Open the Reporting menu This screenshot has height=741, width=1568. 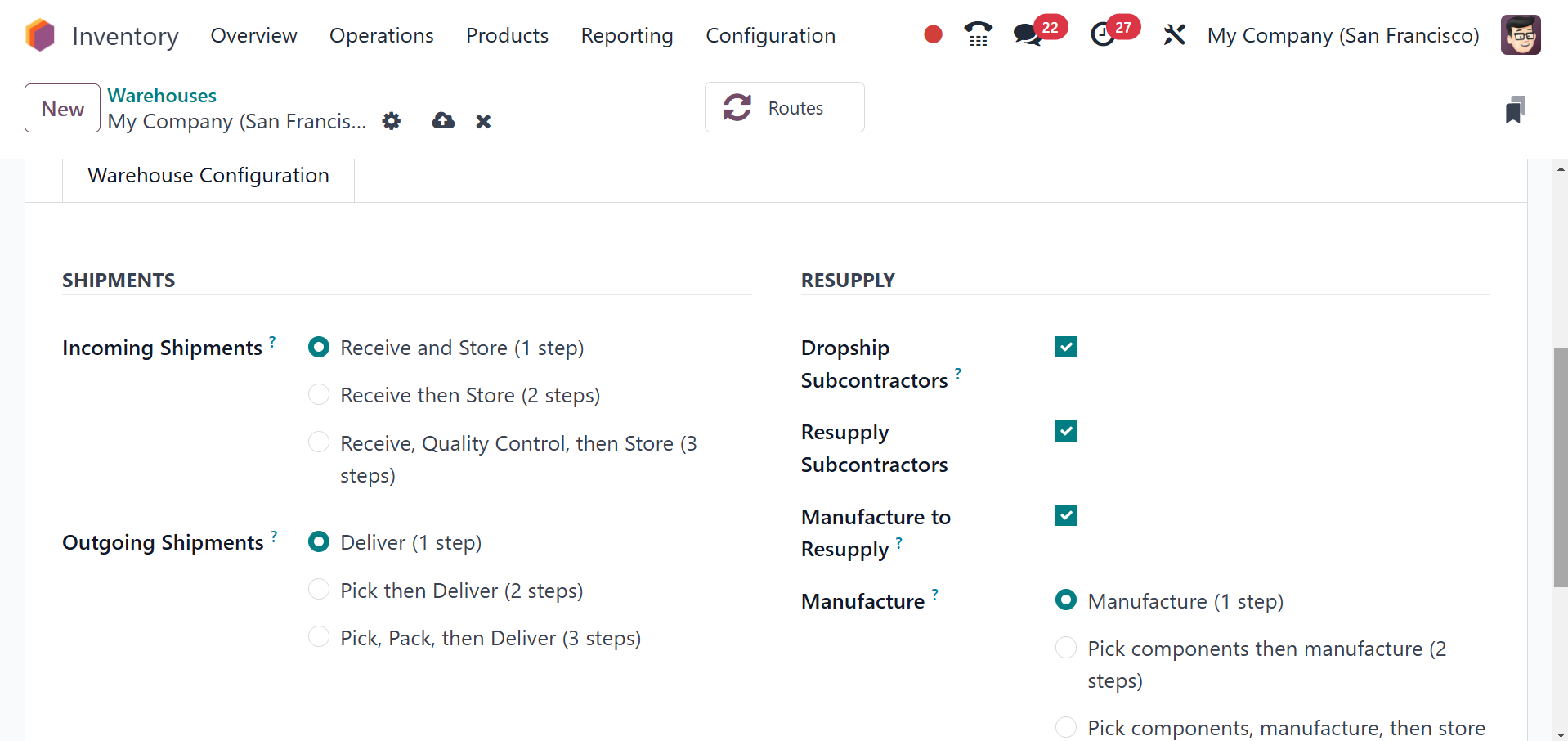click(627, 35)
